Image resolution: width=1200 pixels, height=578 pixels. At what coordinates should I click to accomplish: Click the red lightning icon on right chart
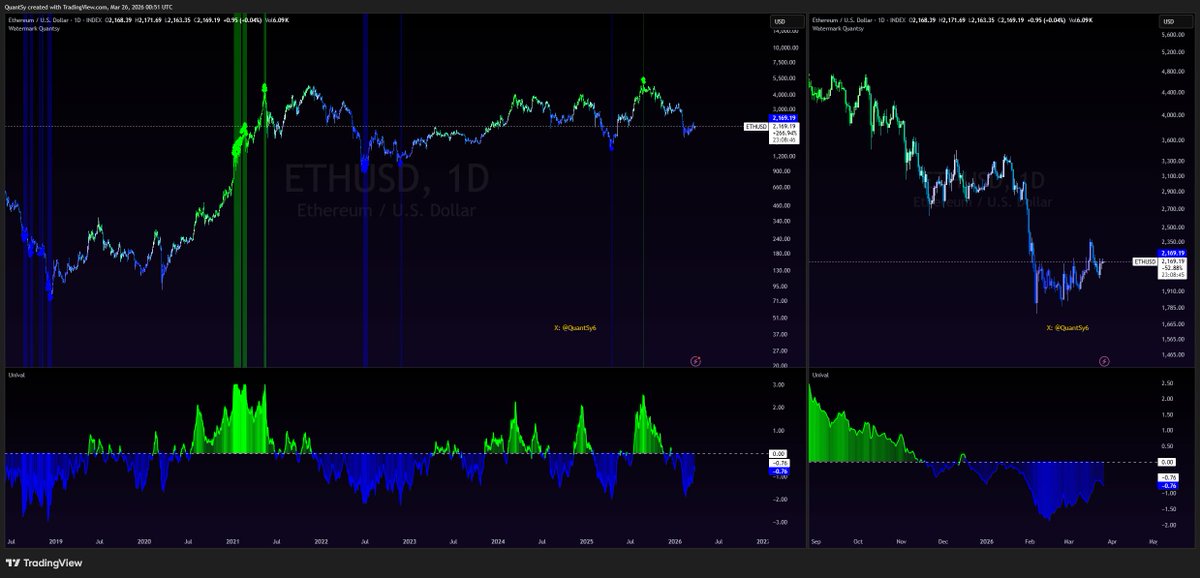click(1103, 359)
